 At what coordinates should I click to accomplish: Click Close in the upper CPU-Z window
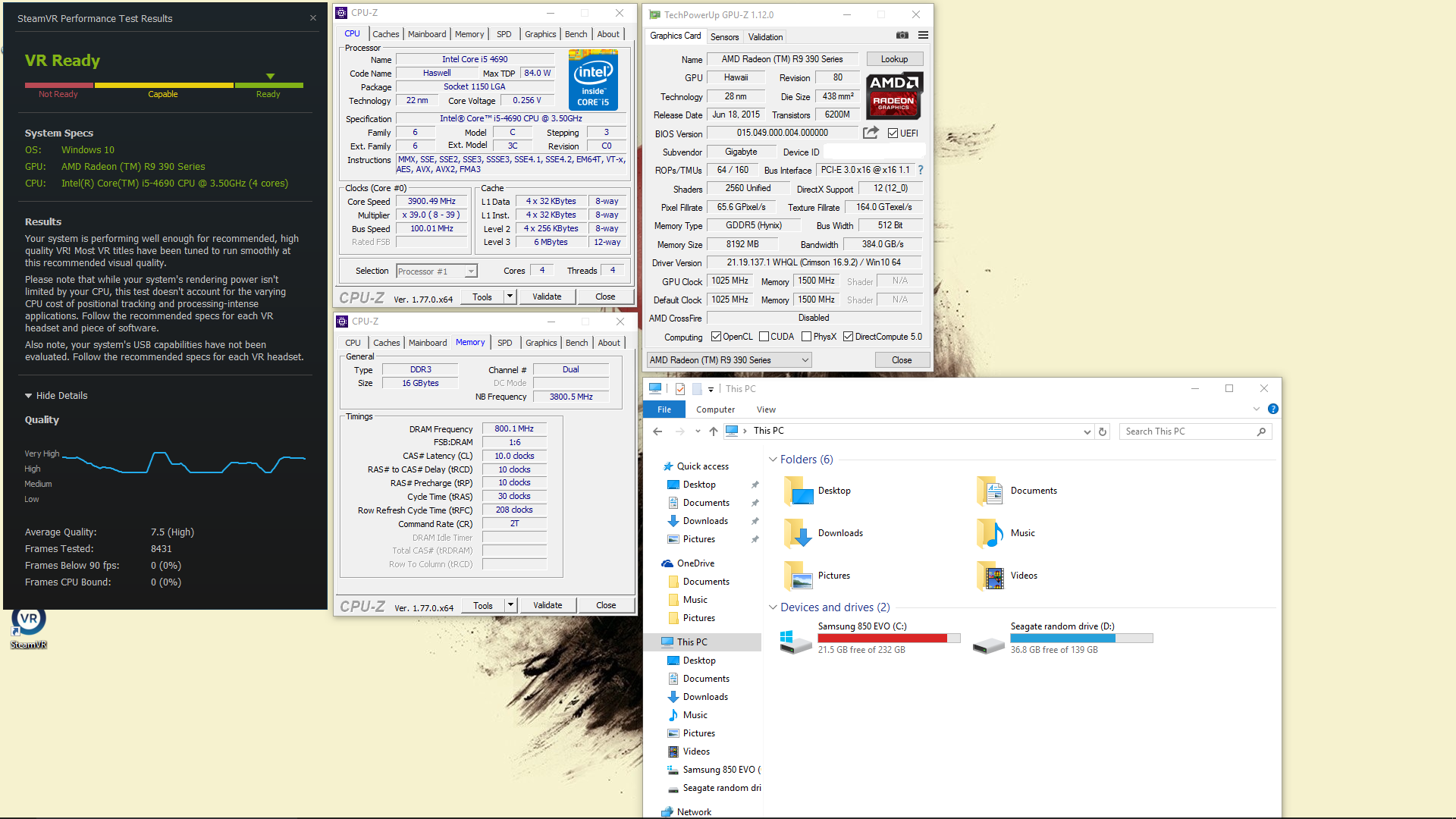(x=605, y=297)
